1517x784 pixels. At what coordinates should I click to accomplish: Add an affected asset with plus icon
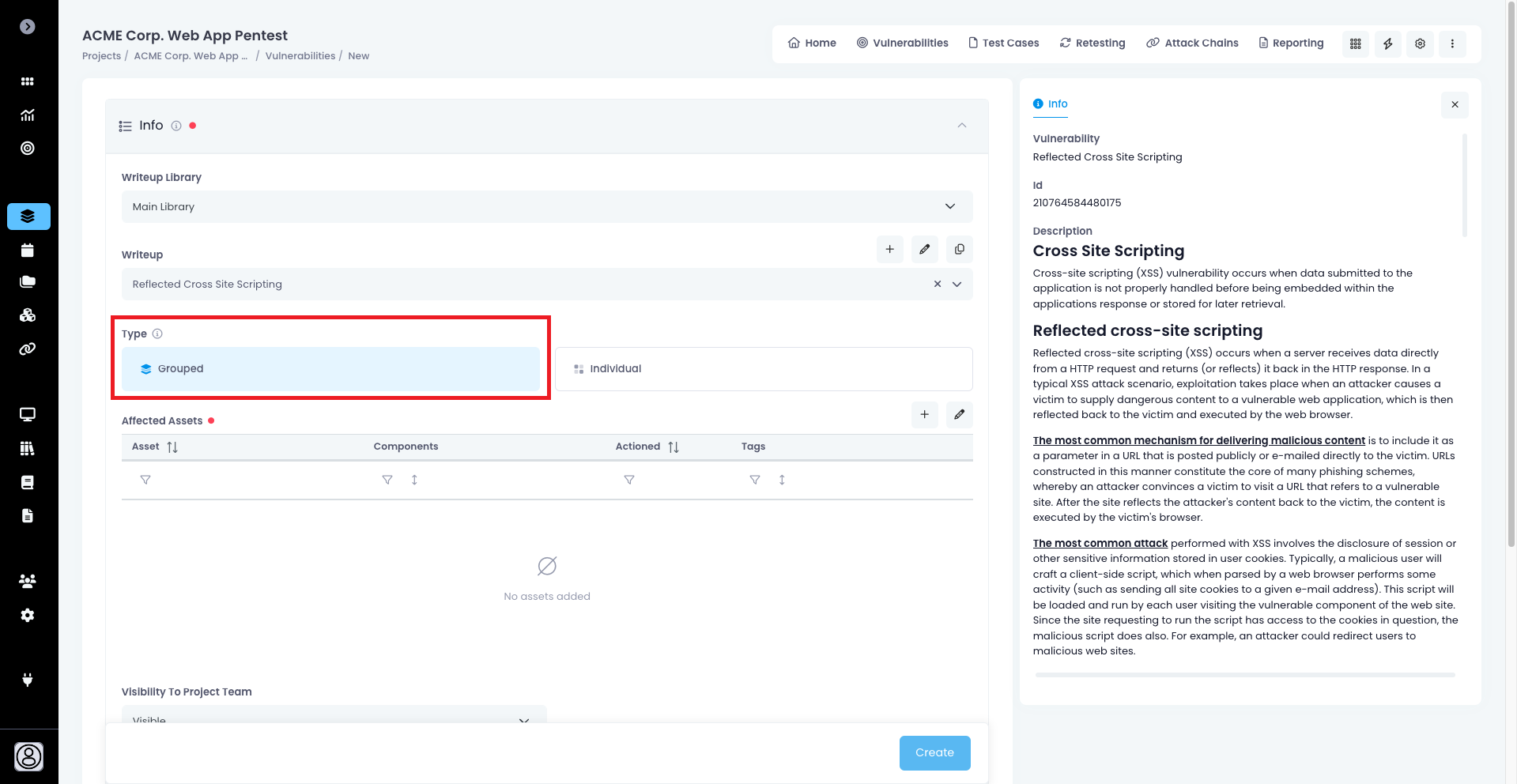[924, 415]
